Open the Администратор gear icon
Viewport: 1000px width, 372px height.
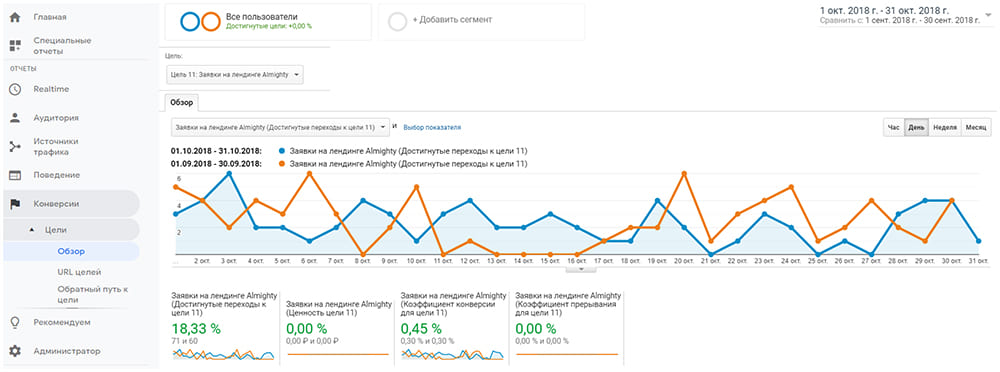pyautogui.click(x=15, y=351)
